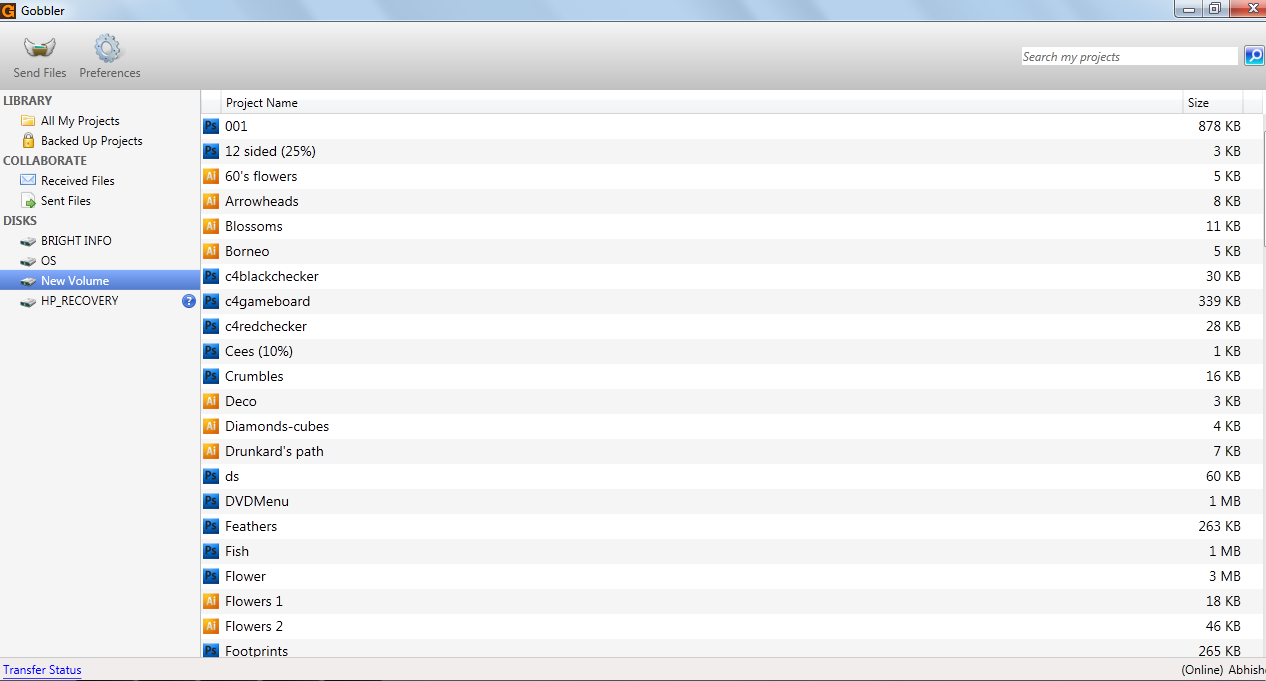
Task: Select the Fish project name
Action: (237, 551)
